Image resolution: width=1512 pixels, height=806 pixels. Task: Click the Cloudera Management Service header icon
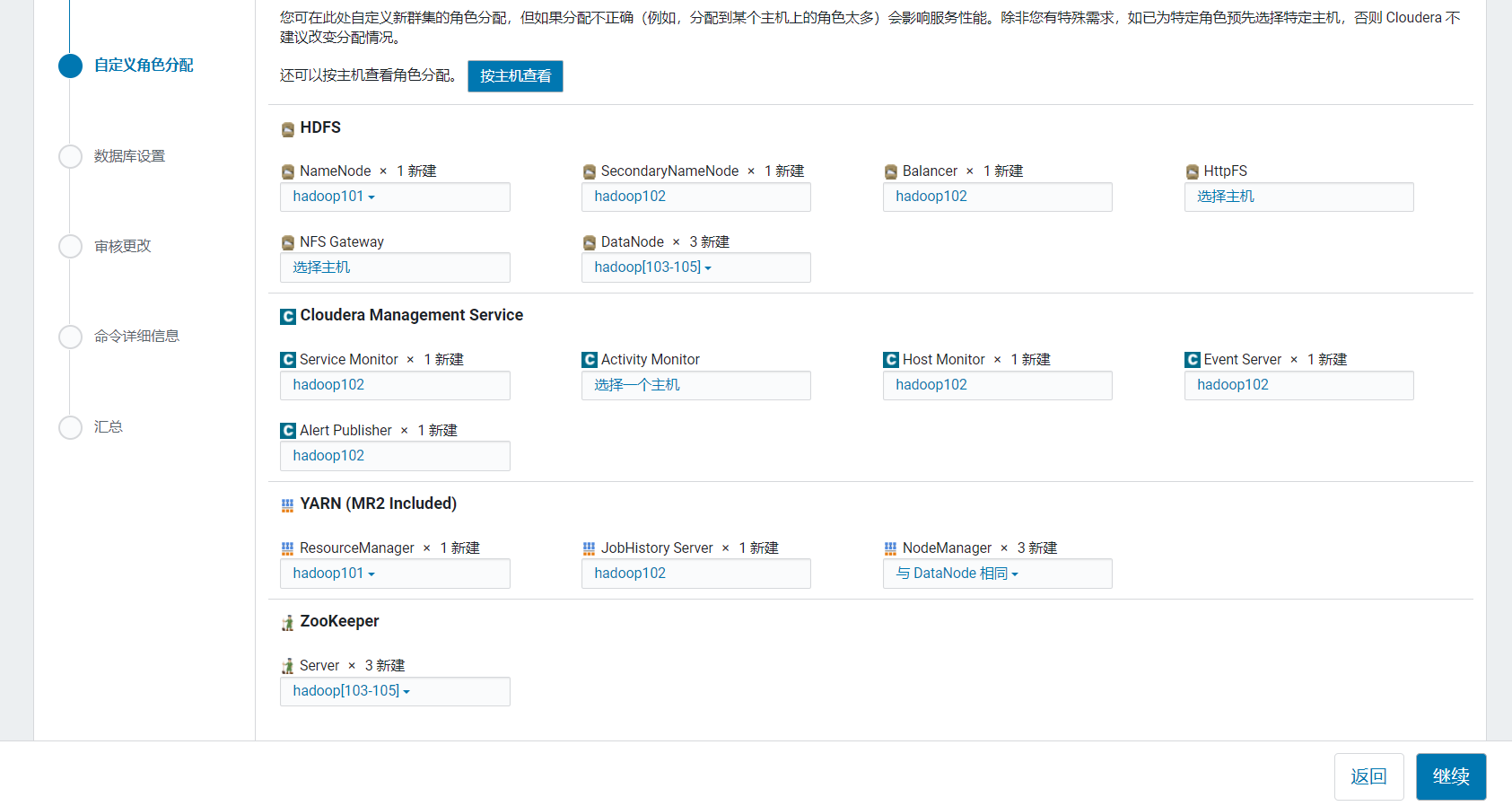tap(288, 317)
